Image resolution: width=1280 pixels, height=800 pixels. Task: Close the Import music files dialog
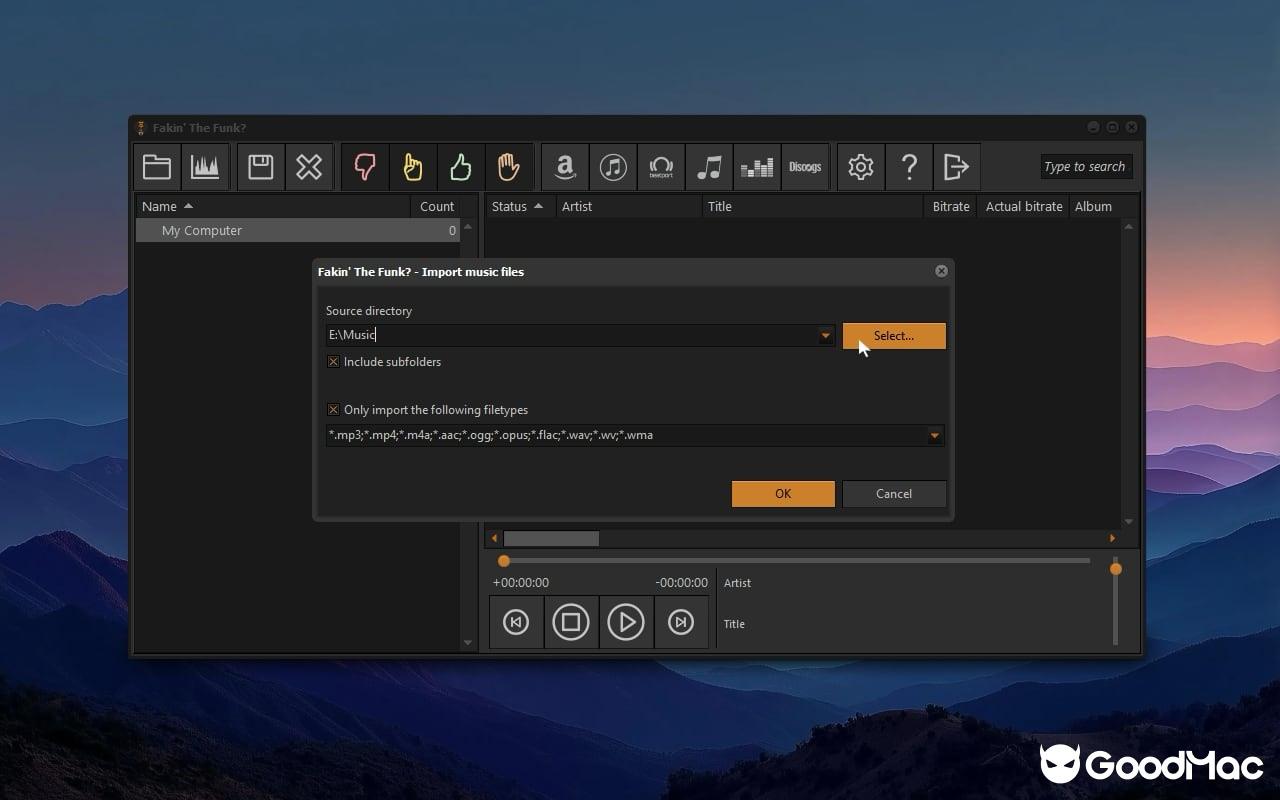point(941,271)
